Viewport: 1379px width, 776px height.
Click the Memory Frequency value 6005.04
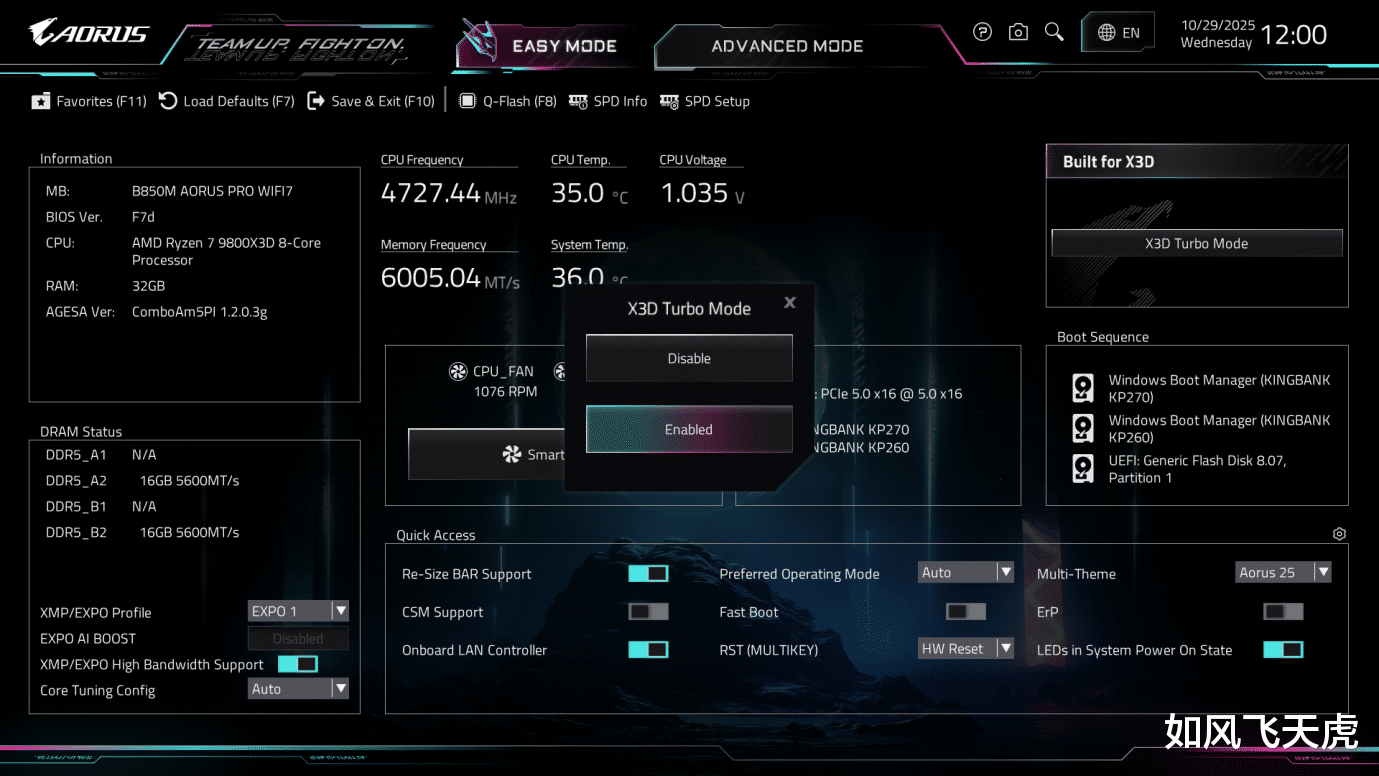coord(431,278)
